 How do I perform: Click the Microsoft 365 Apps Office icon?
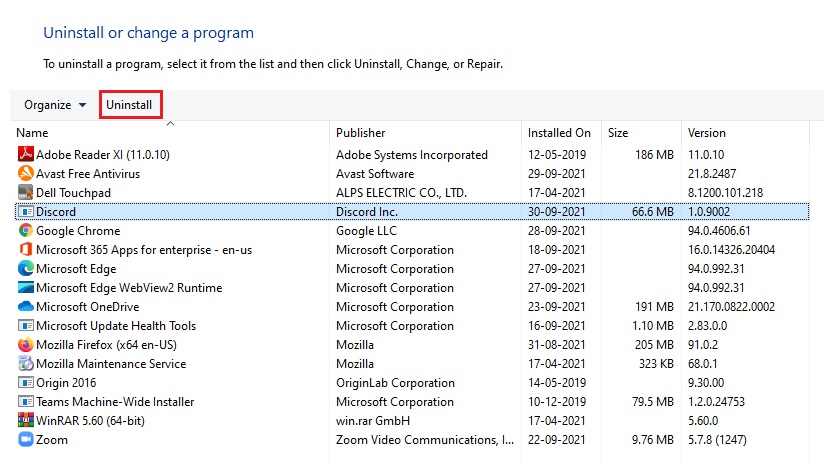click(x=25, y=250)
